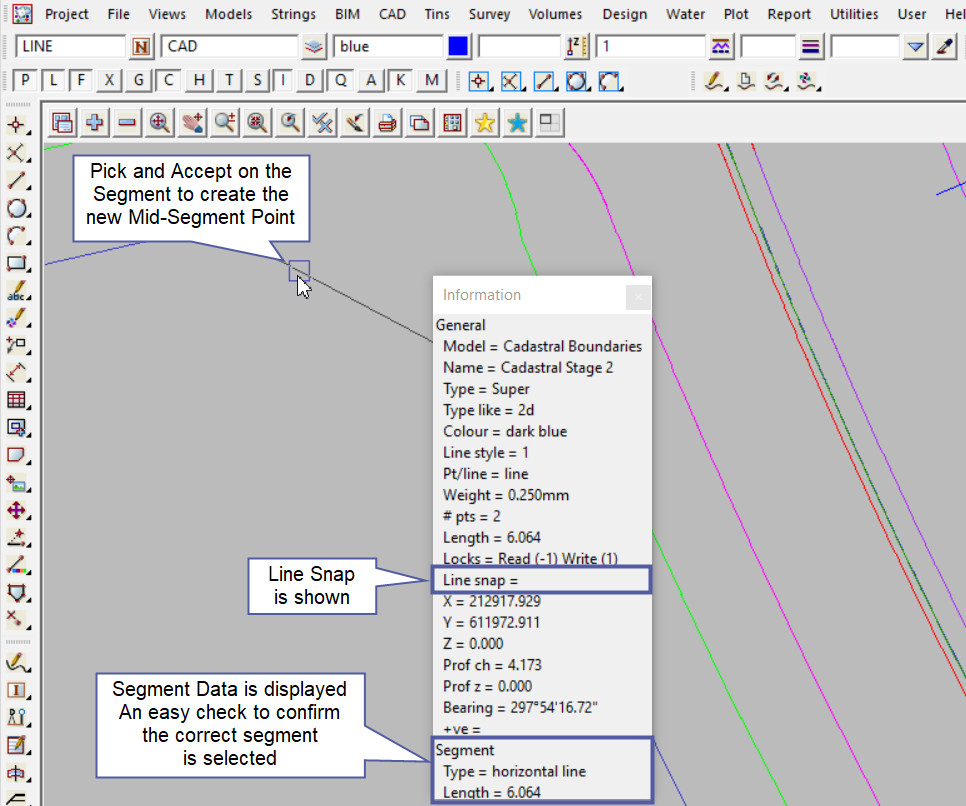966x806 pixels.
Task: Click the blue colour swatch
Action: 458,46
